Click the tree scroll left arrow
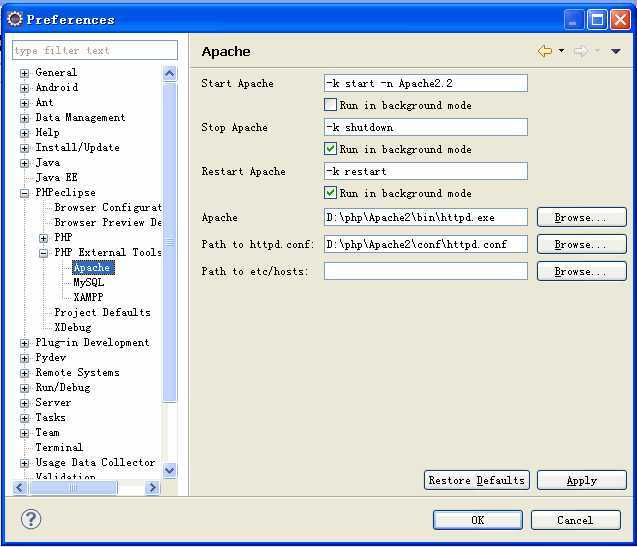Image resolution: width=637 pixels, height=547 pixels. tap(20, 487)
